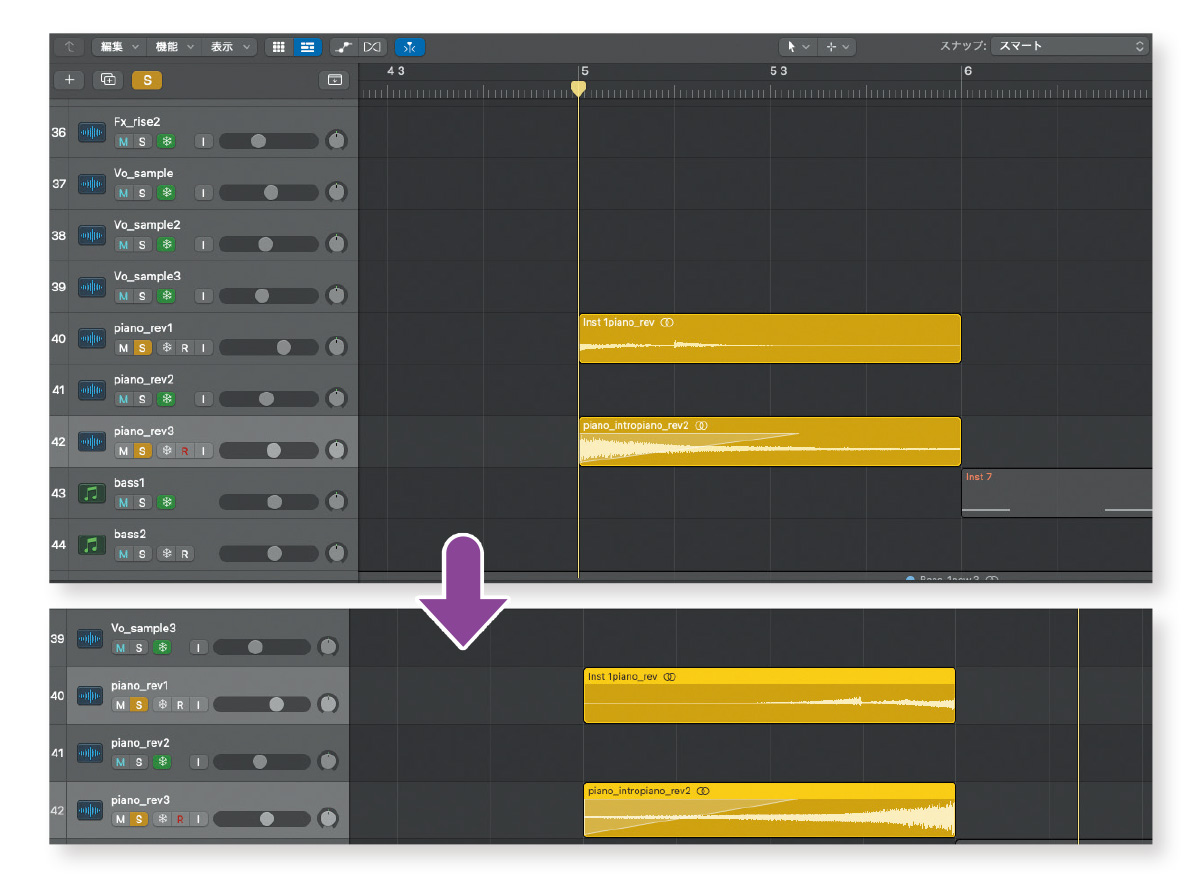
Task: Duplicate track using the overlapping squares icon
Action: [108, 80]
